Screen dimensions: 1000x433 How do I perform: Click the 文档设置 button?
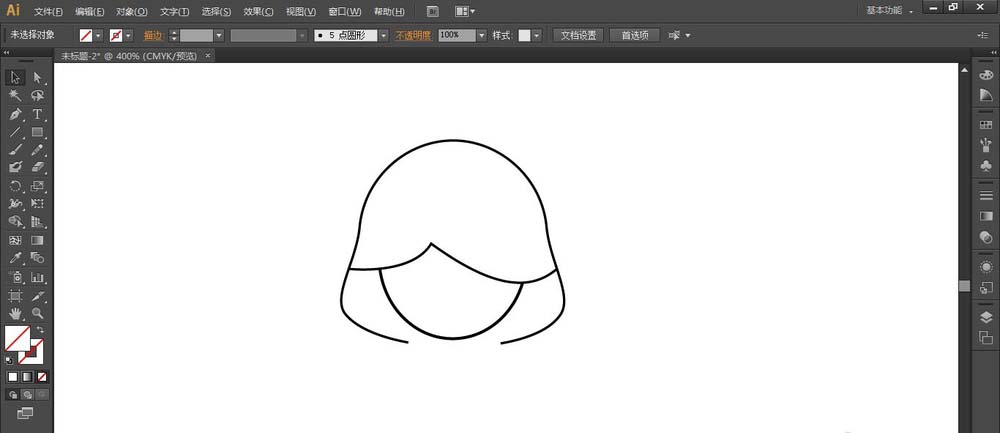tap(578, 35)
